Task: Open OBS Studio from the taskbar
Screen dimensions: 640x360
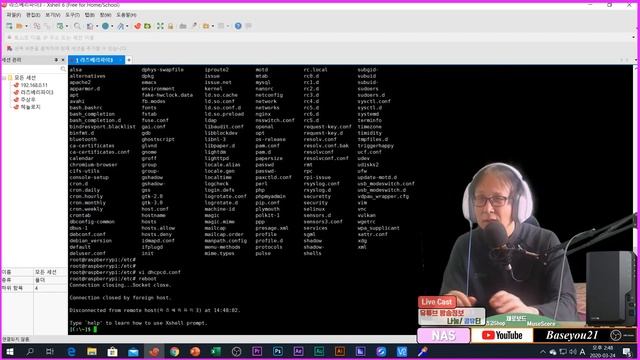Action: (x=236, y=351)
